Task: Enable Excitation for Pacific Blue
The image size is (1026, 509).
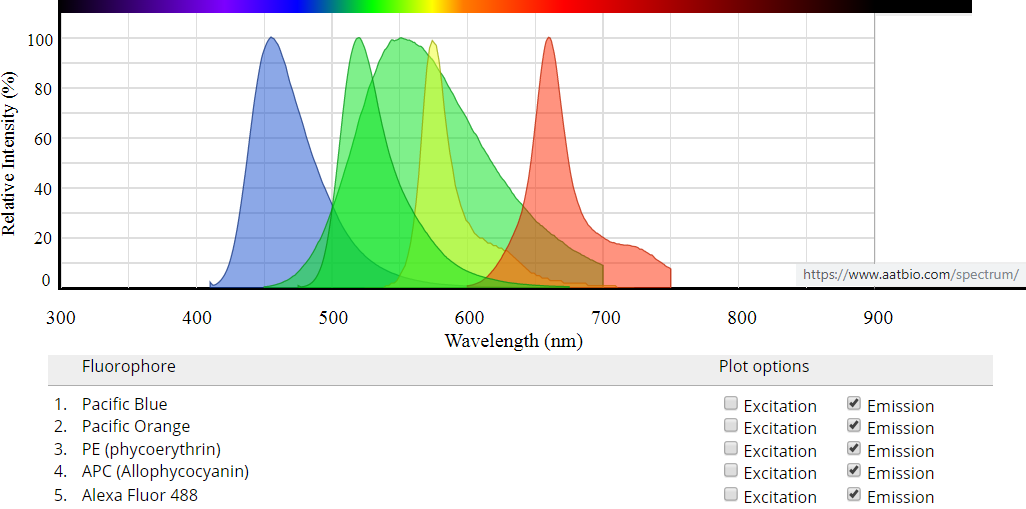Action: click(x=731, y=404)
